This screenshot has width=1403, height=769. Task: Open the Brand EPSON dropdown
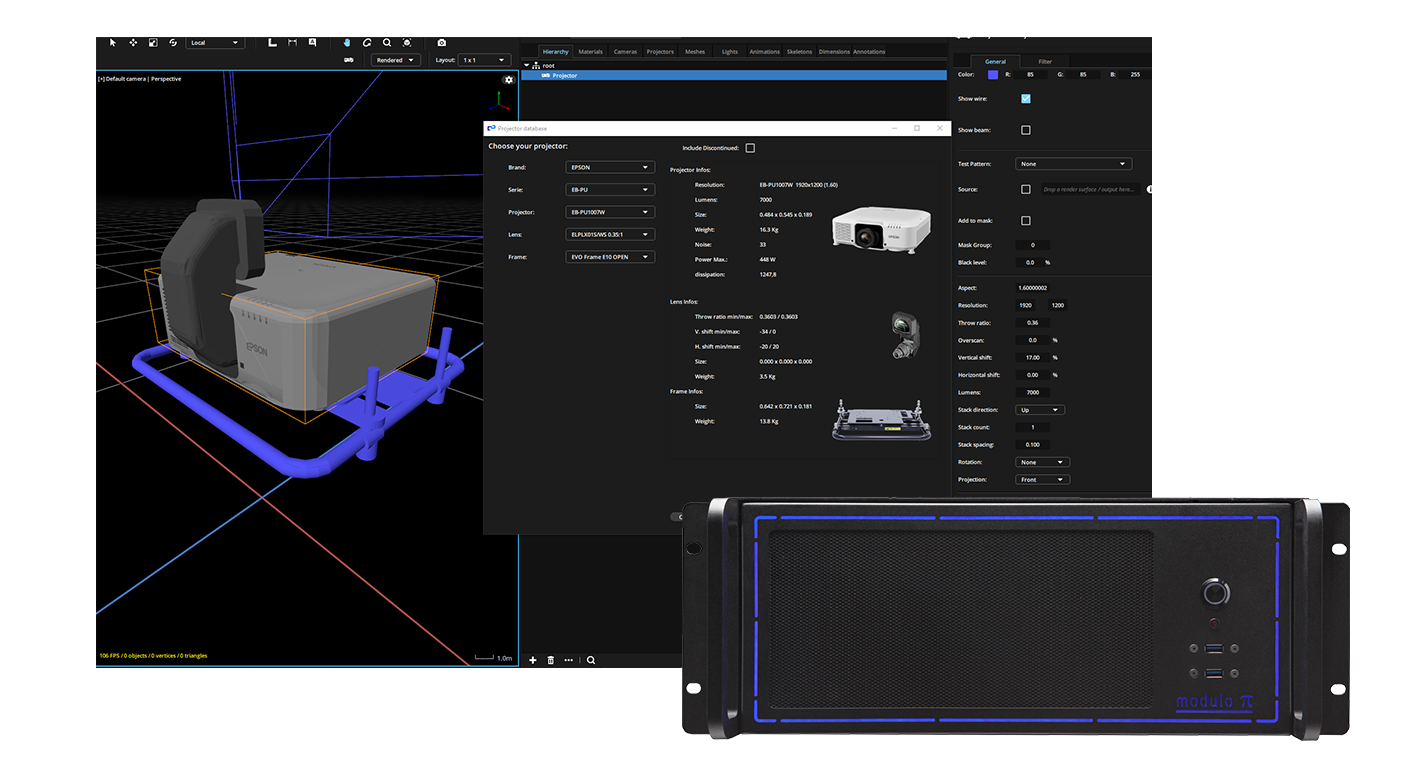pyautogui.click(x=610, y=168)
